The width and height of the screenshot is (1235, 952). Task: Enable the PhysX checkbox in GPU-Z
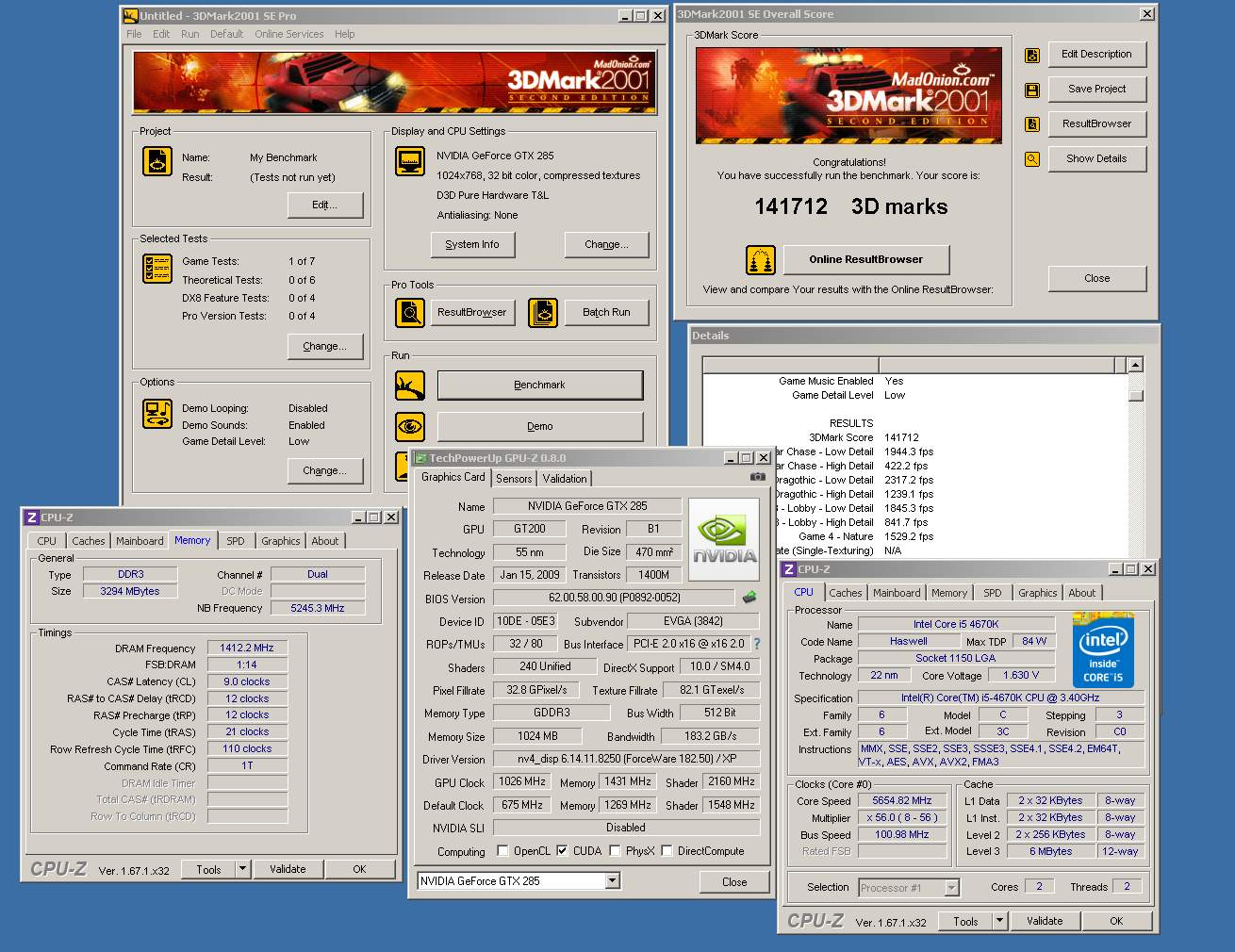616,851
